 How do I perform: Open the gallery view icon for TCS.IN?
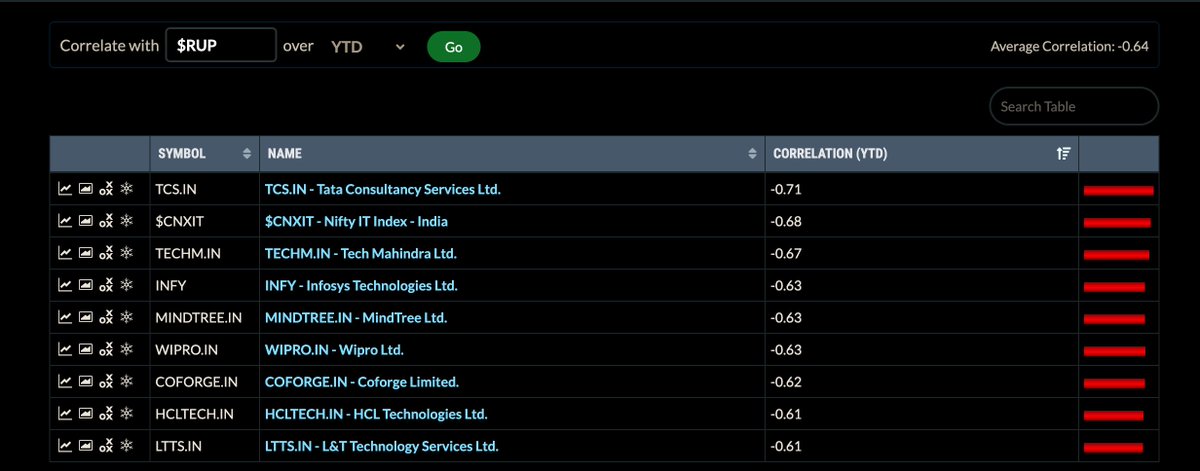(x=85, y=189)
